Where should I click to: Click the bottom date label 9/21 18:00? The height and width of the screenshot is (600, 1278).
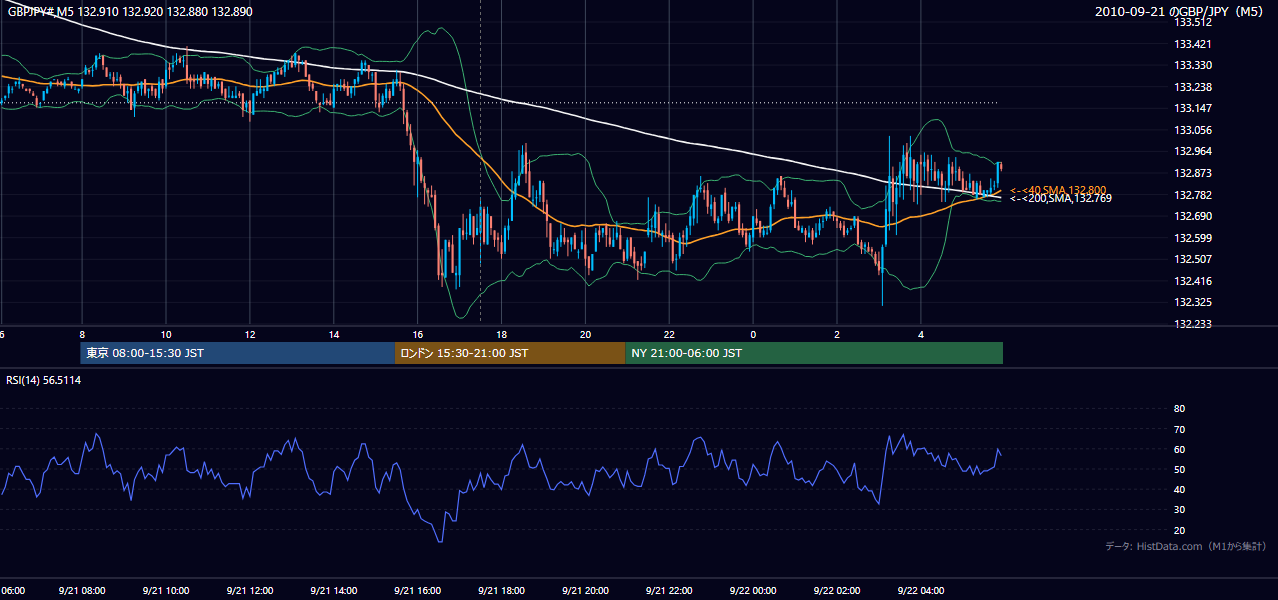tap(502, 591)
